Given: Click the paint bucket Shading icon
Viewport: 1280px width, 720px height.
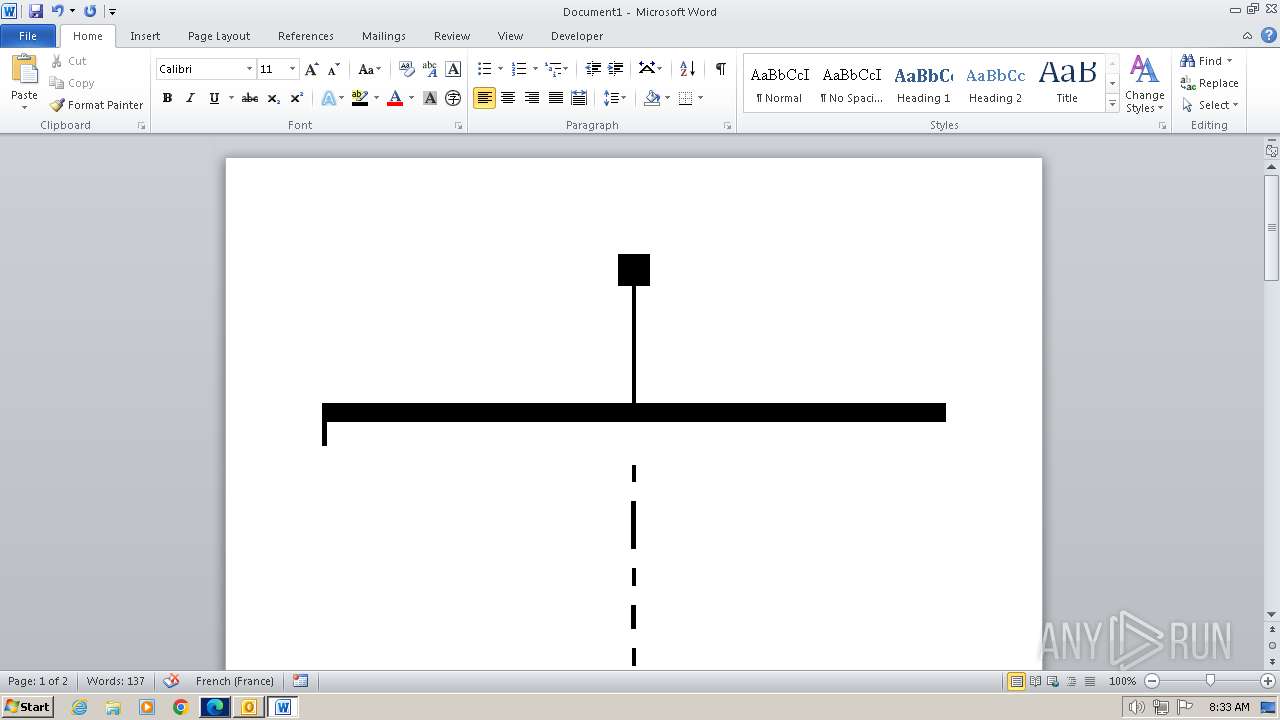Looking at the screenshot, I should point(652,98).
